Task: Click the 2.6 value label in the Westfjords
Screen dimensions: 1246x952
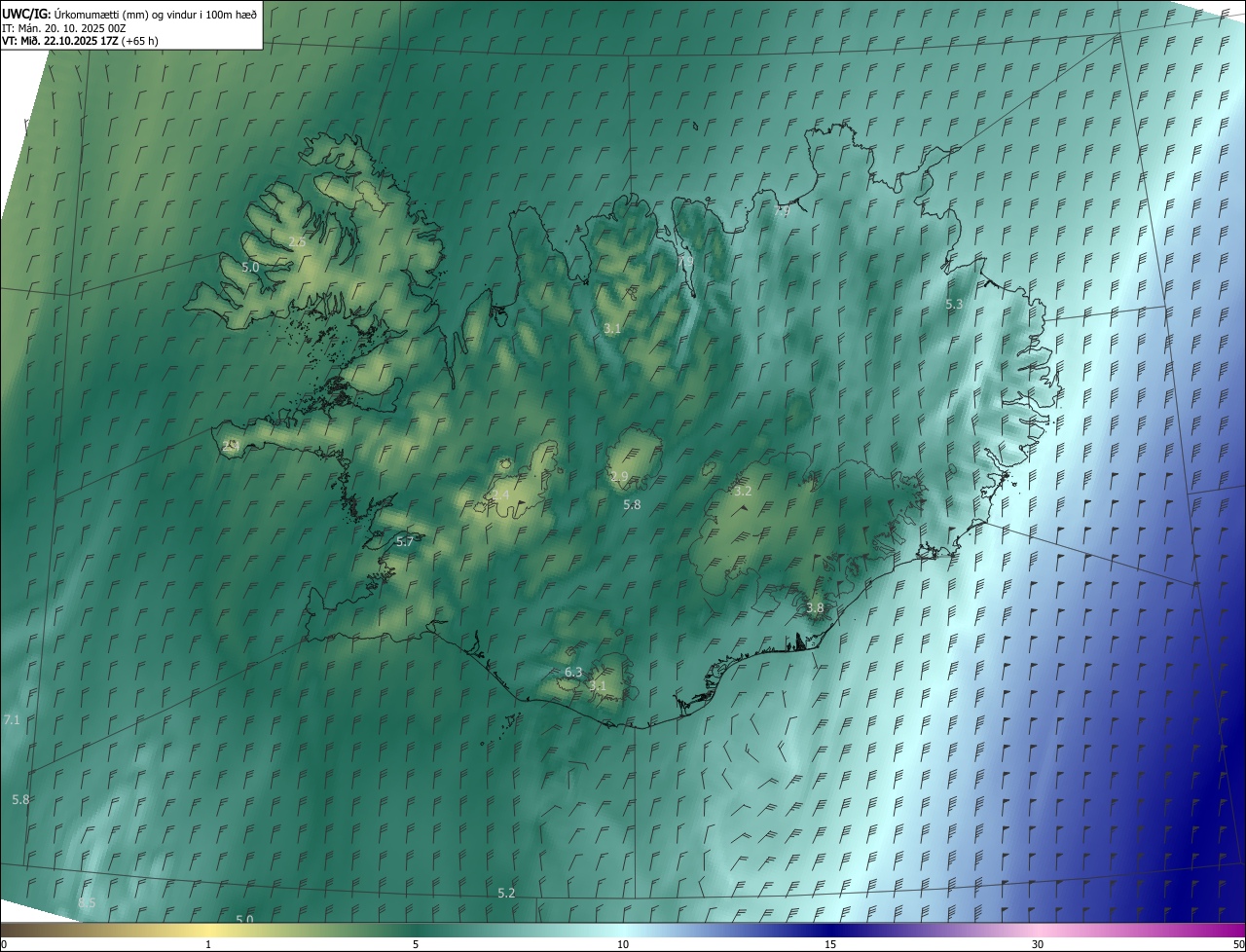Action: click(x=298, y=241)
